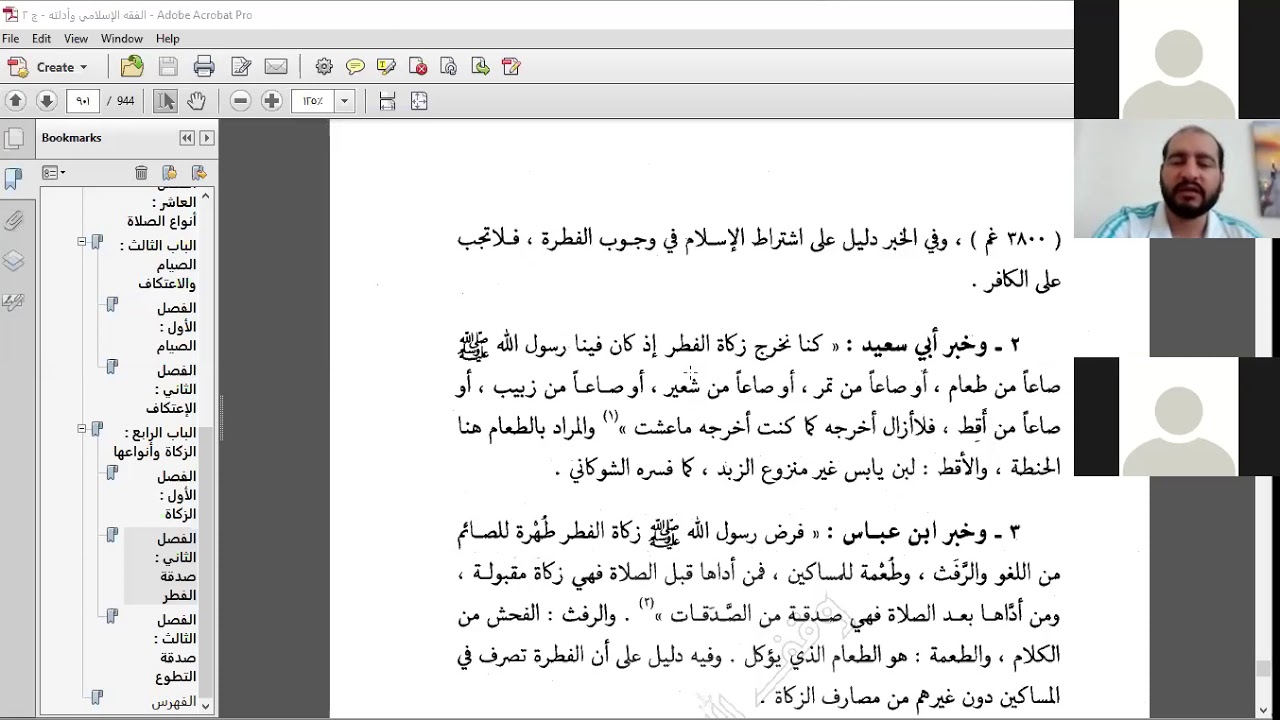This screenshot has width=1280, height=720.
Task: Click the Bookmarks panel right arrow button
Action: click(x=207, y=138)
